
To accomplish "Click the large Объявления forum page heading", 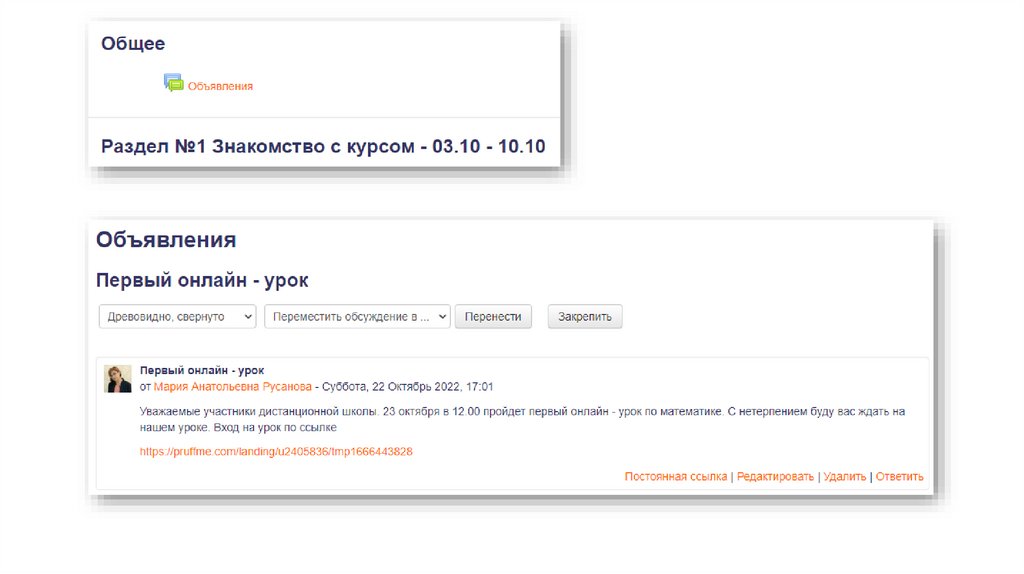I will (x=166, y=240).
